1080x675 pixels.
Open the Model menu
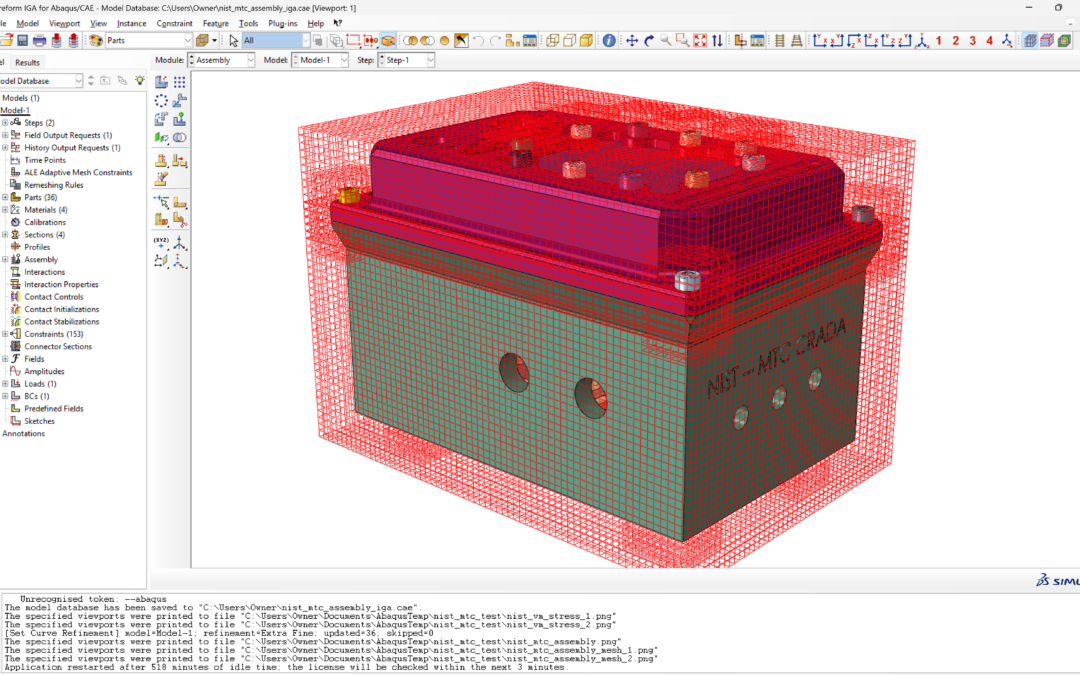28,23
